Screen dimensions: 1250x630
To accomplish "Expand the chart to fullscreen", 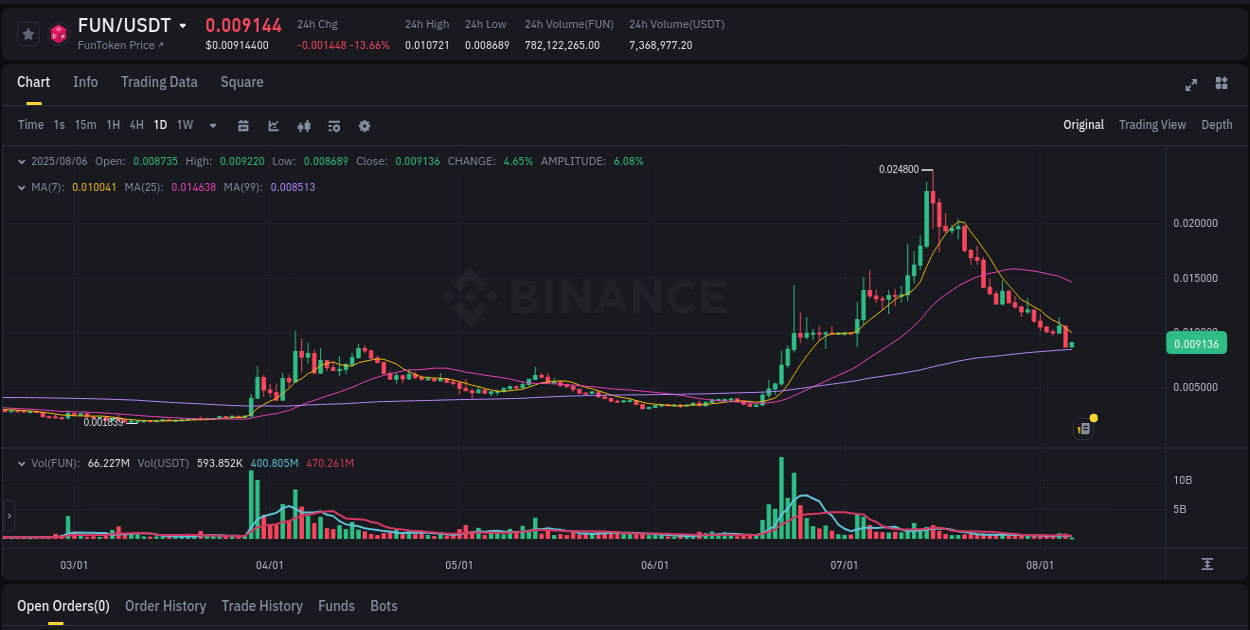I will click(1190, 85).
